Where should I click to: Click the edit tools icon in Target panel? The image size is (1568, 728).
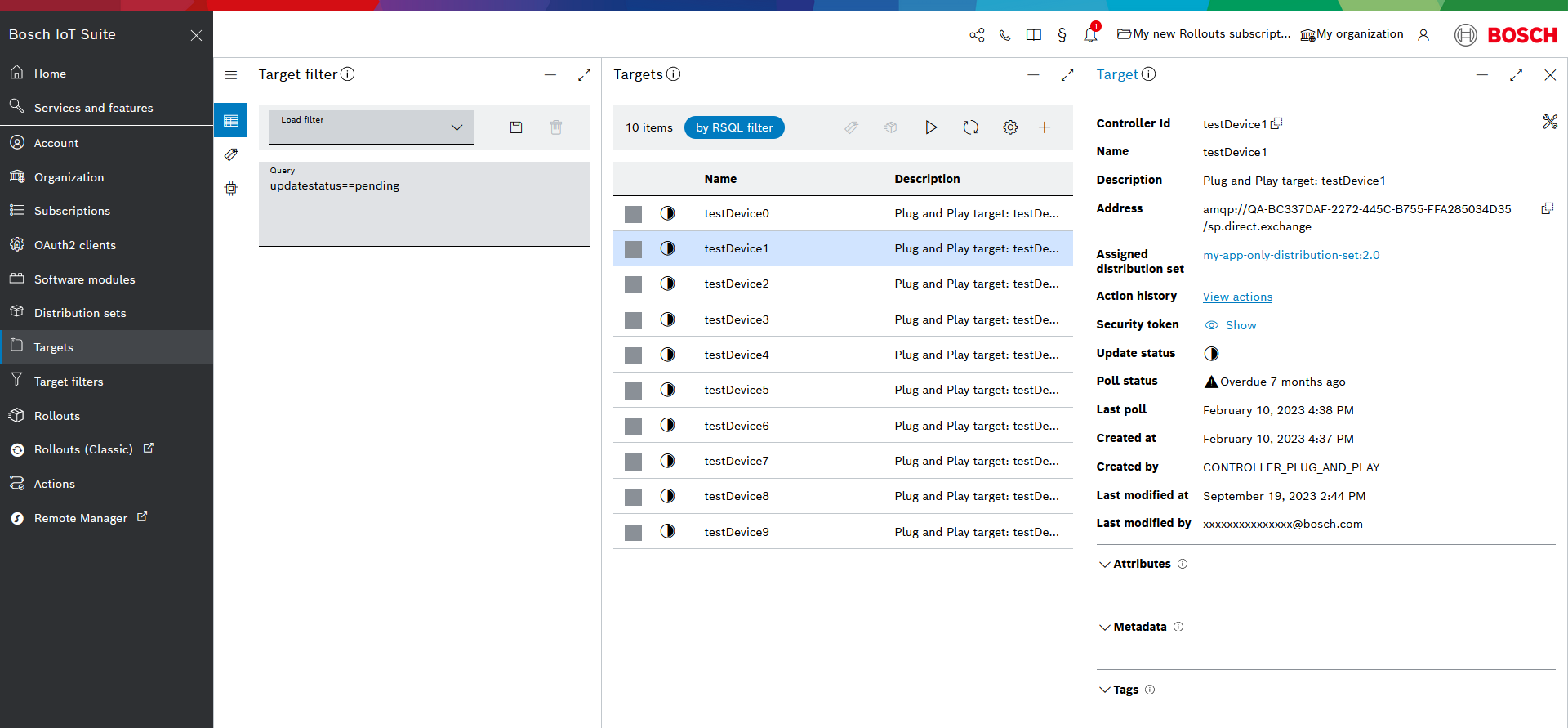point(1549,122)
